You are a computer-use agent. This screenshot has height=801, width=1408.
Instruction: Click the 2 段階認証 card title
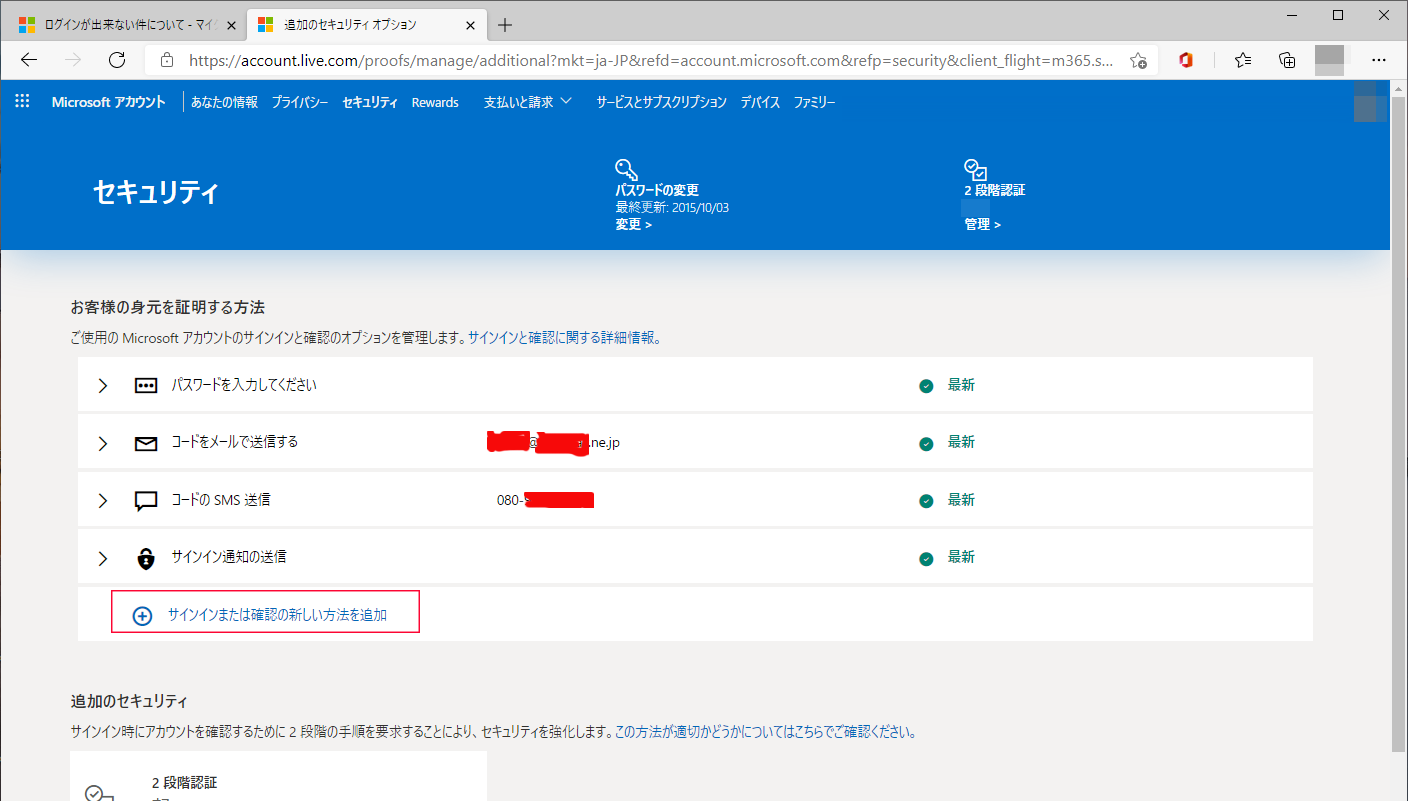184,783
